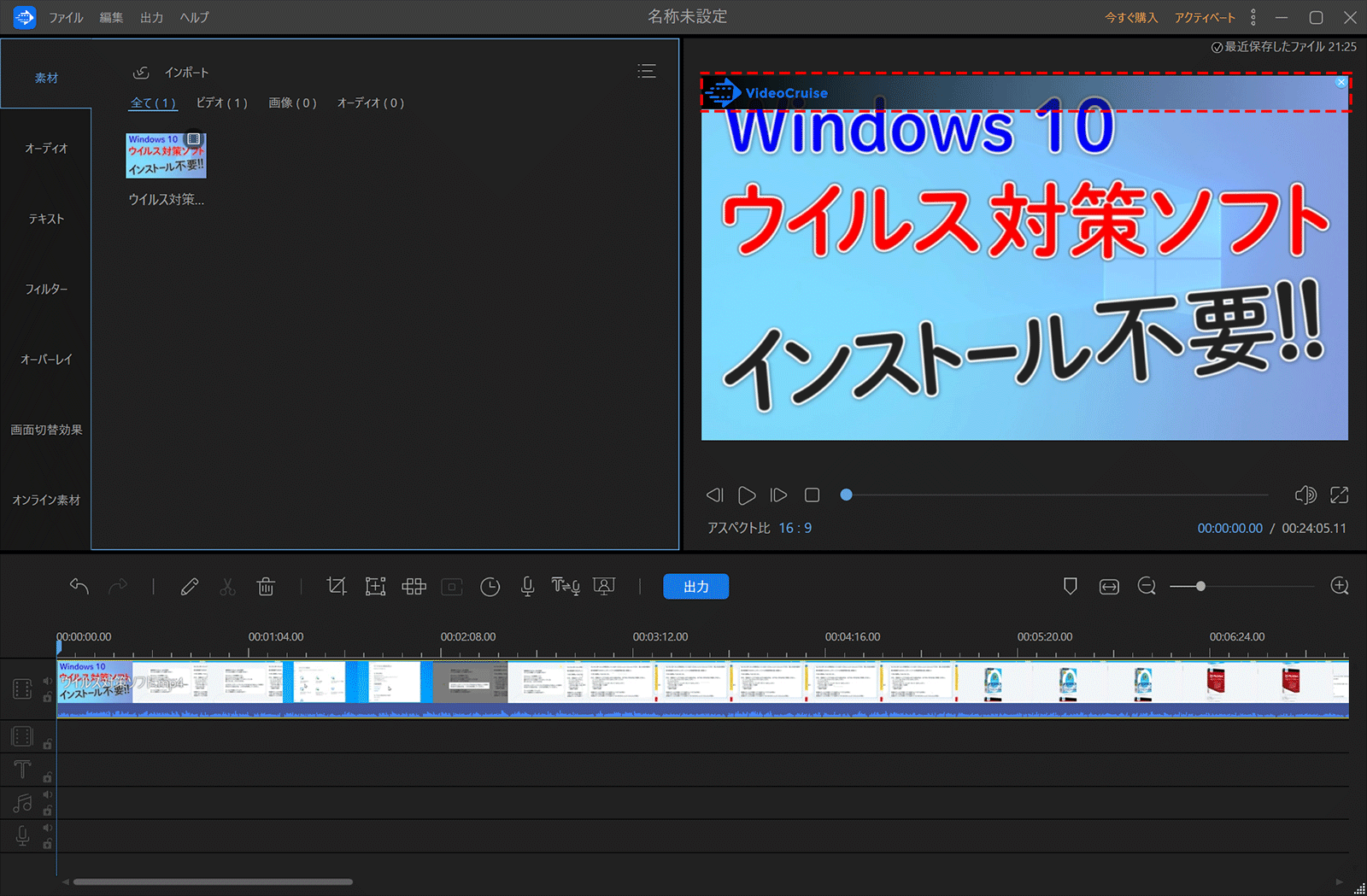Open the text-to-speech conversion icon
1367x896 pixels.
(x=566, y=586)
